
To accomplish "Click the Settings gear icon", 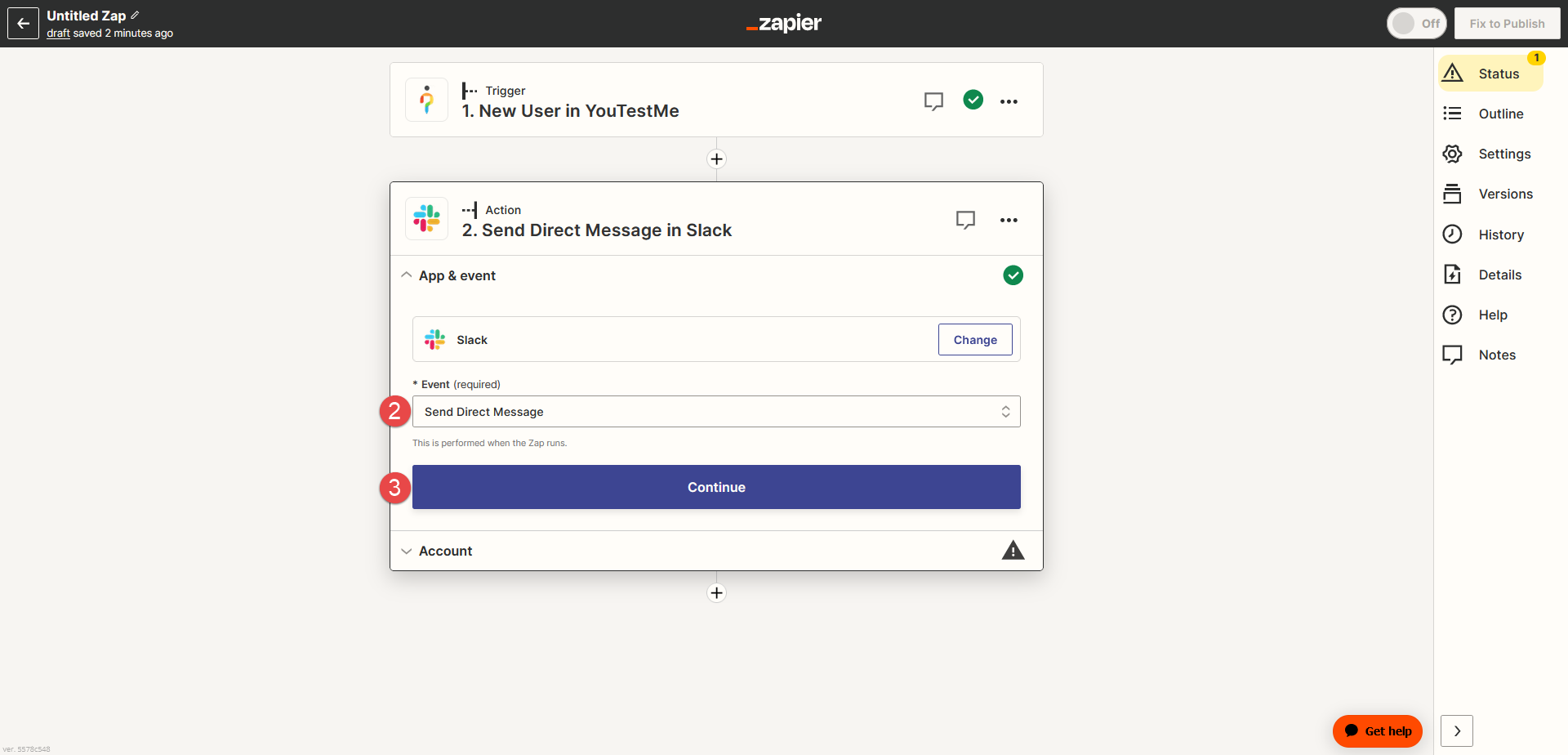I will pyautogui.click(x=1452, y=154).
